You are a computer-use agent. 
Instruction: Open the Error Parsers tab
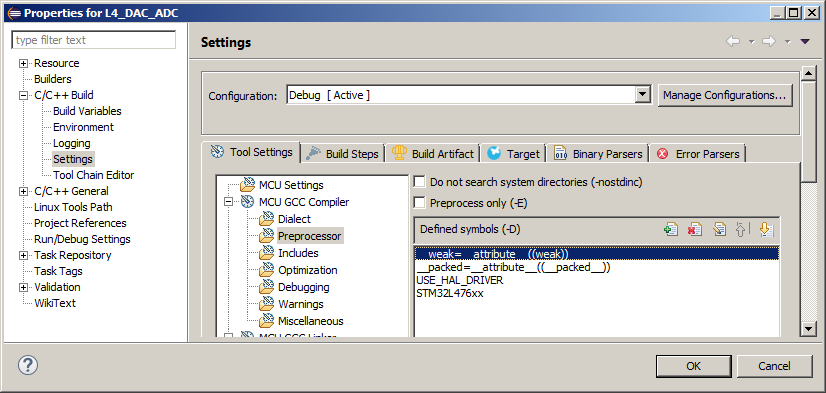698,153
